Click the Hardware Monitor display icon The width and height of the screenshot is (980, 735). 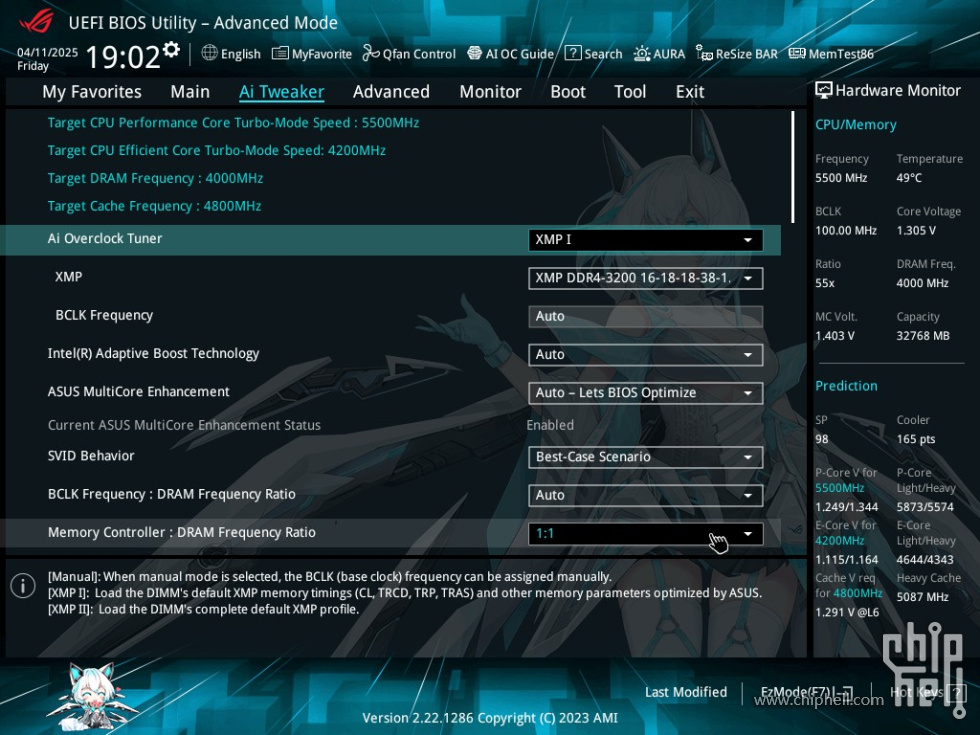click(824, 91)
